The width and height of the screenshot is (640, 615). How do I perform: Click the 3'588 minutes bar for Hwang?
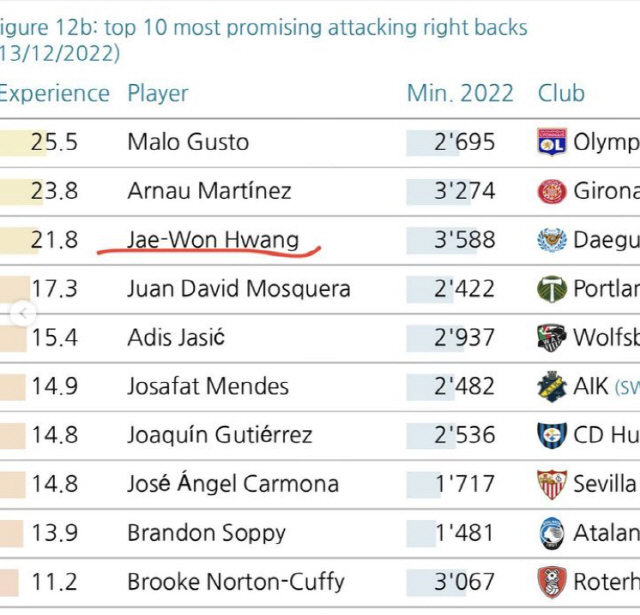tap(451, 240)
